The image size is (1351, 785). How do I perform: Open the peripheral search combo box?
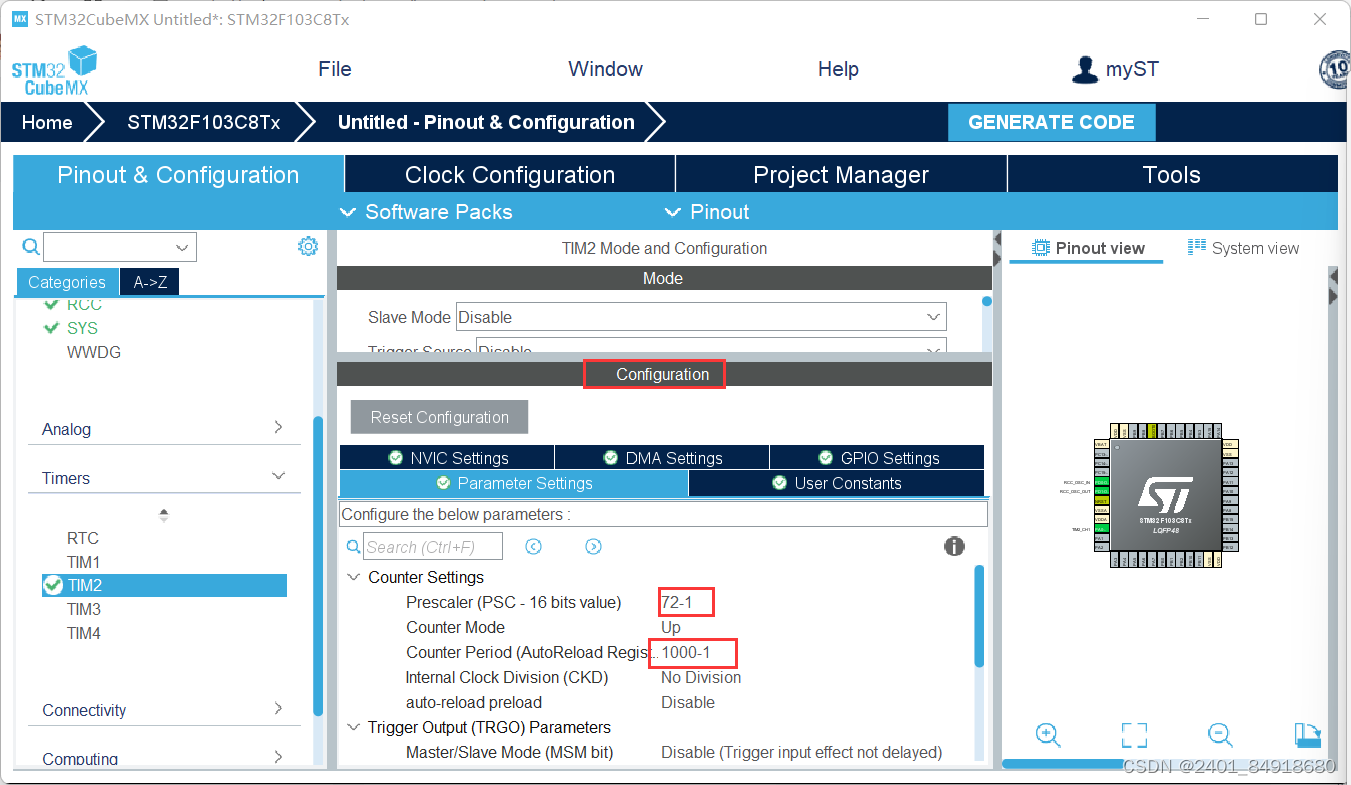pos(120,247)
